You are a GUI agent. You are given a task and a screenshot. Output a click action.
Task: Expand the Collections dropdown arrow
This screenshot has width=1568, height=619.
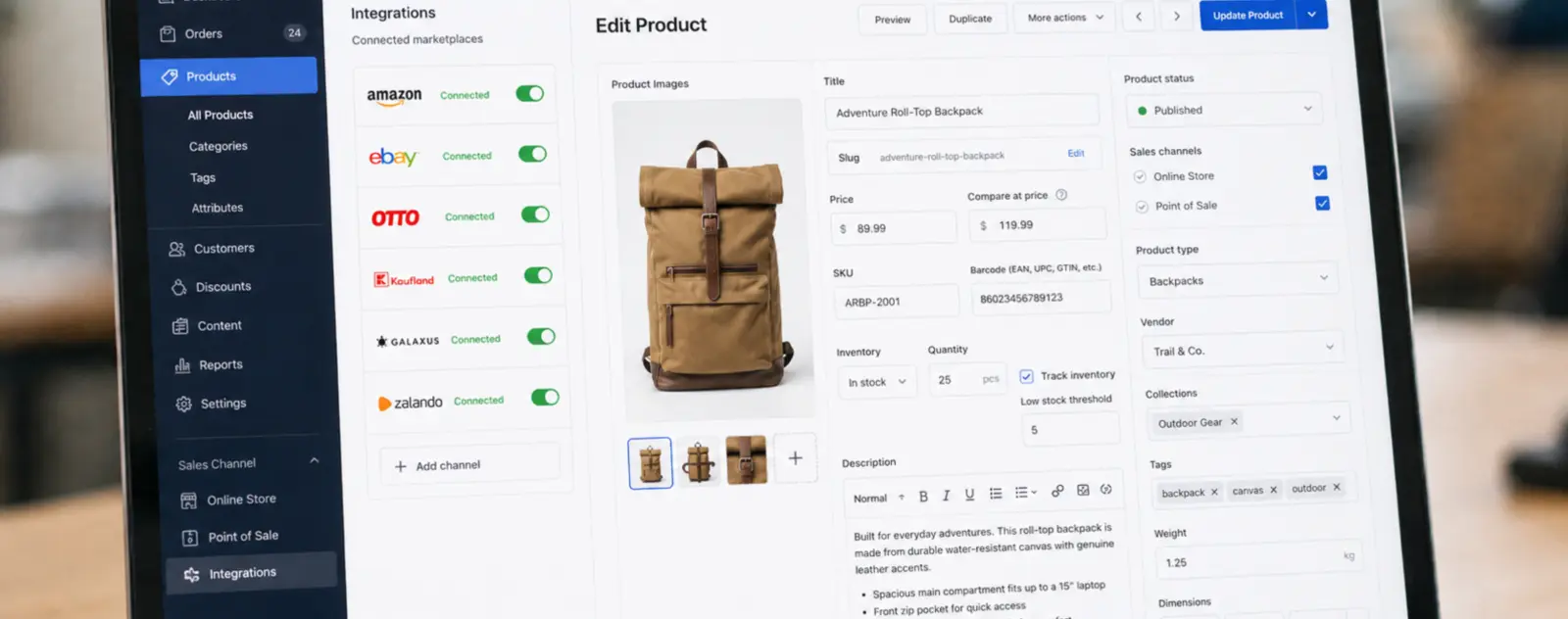point(1336,417)
